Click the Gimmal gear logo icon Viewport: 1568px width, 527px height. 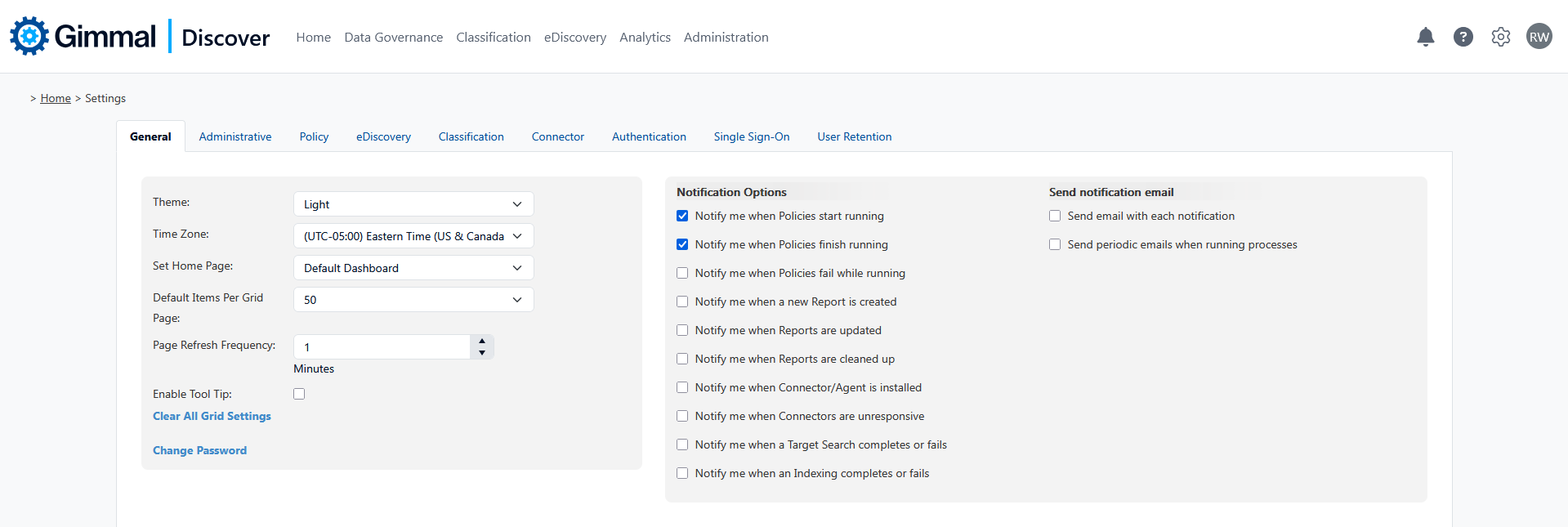[29, 36]
